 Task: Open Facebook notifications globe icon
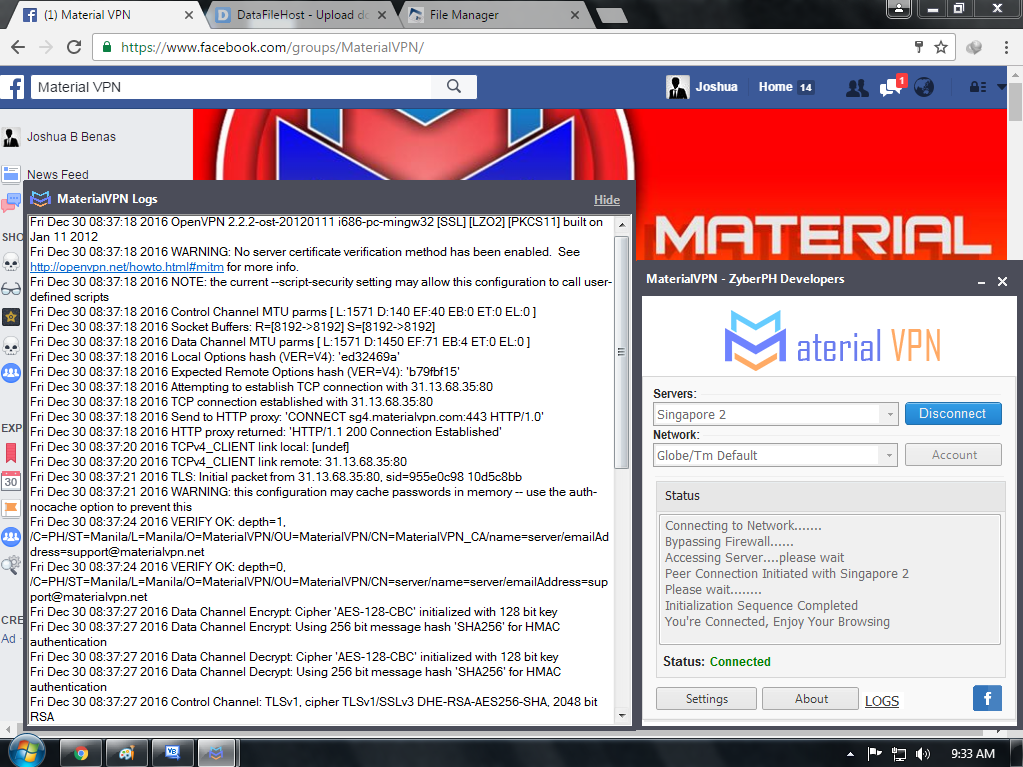[924, 87]
